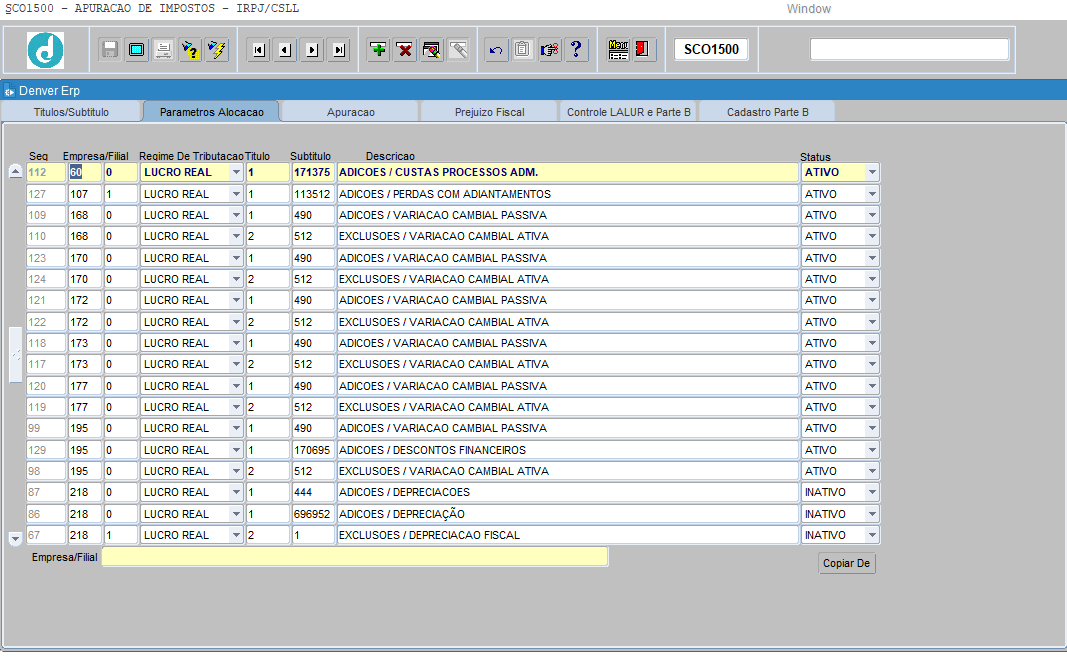Click the scroll down arrow of record list

(x=15, y=539)
